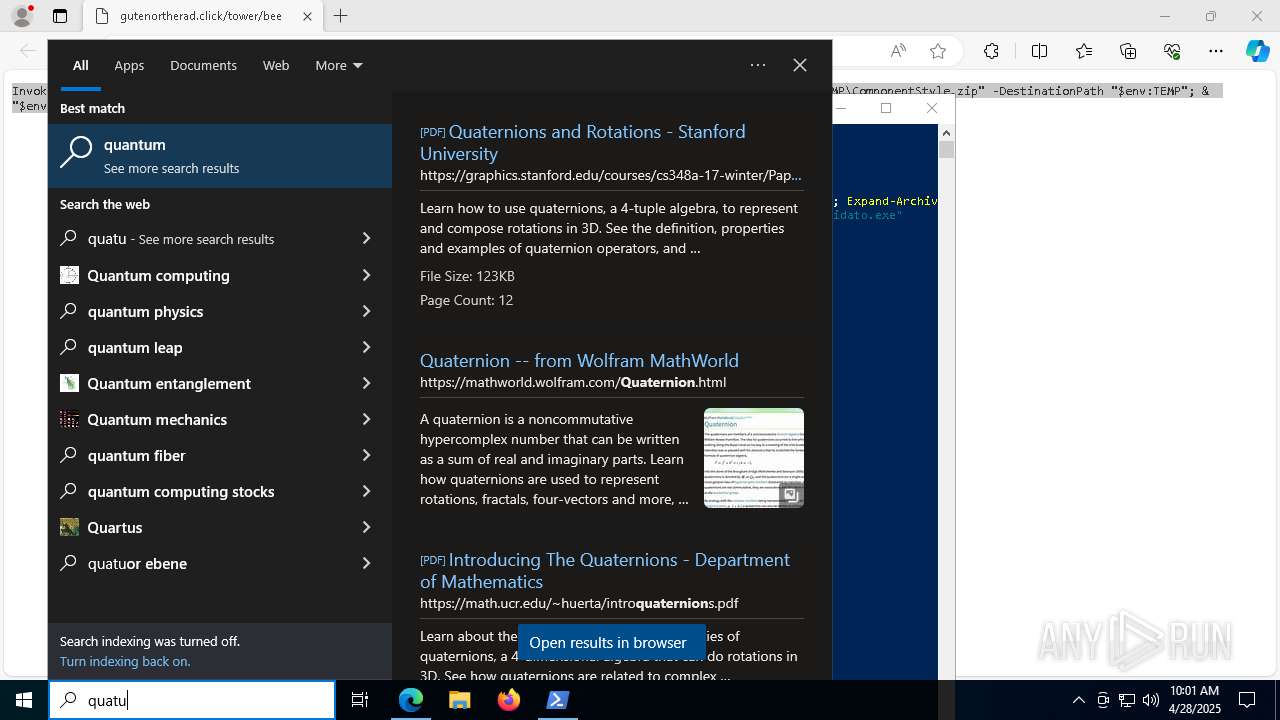Expand Quantum entanglement suggestion arrow
1280x720 pixels.
pyautogui.click(x=366, y=383)
